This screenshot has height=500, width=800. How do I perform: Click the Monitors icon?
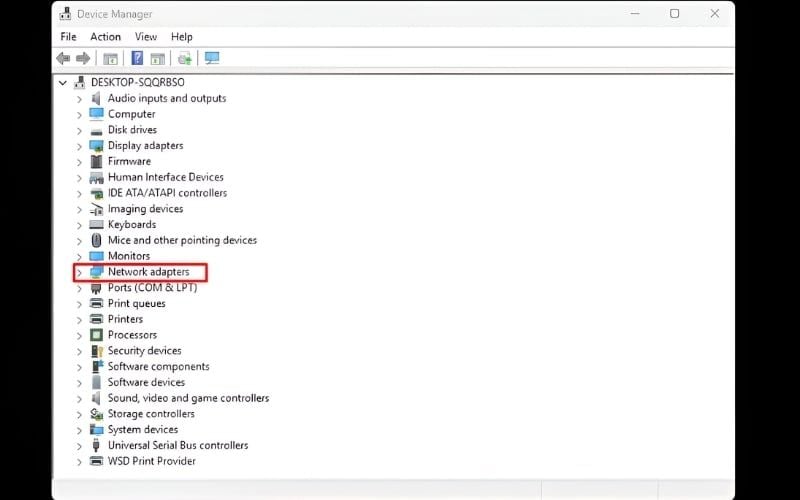[x=96, y=256]
